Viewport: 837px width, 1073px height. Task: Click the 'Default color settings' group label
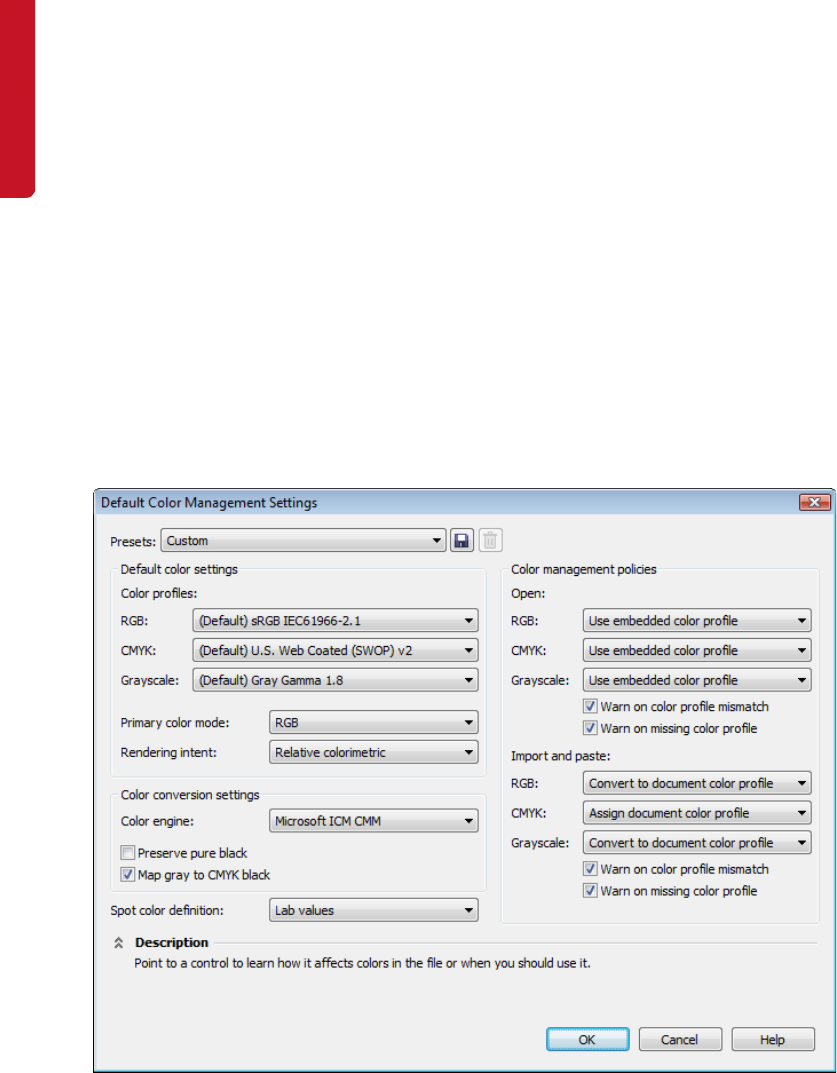pyautogui.click(x=179, y=568)
